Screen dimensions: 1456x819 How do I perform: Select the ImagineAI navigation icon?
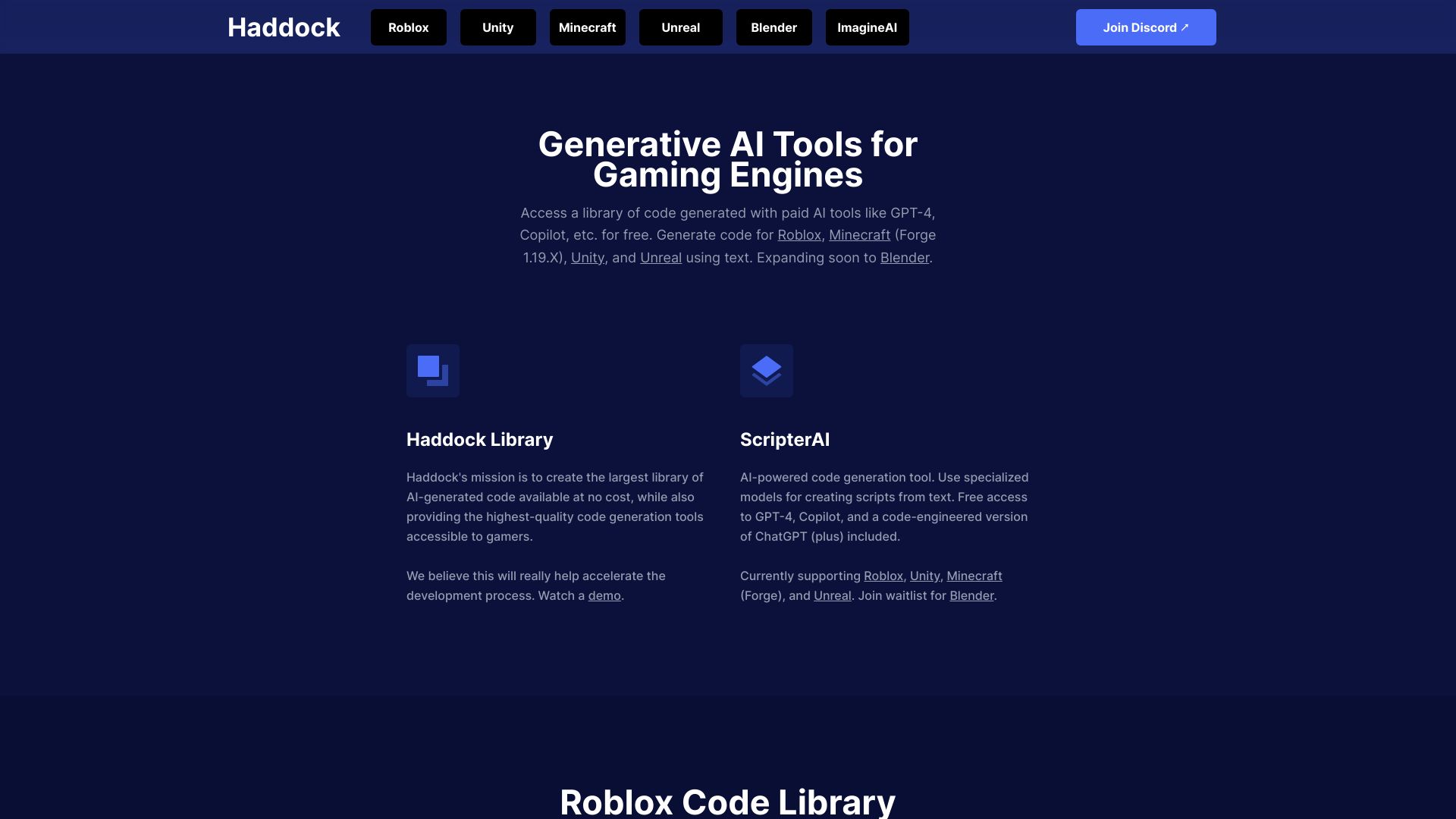866,27
